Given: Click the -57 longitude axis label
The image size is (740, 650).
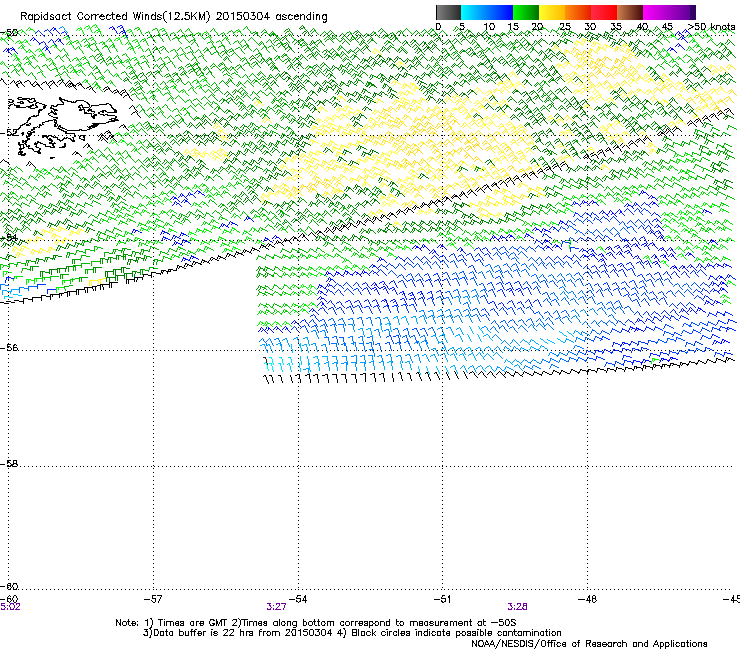Looking at the screenshot, I should click(x=153, y=599).
